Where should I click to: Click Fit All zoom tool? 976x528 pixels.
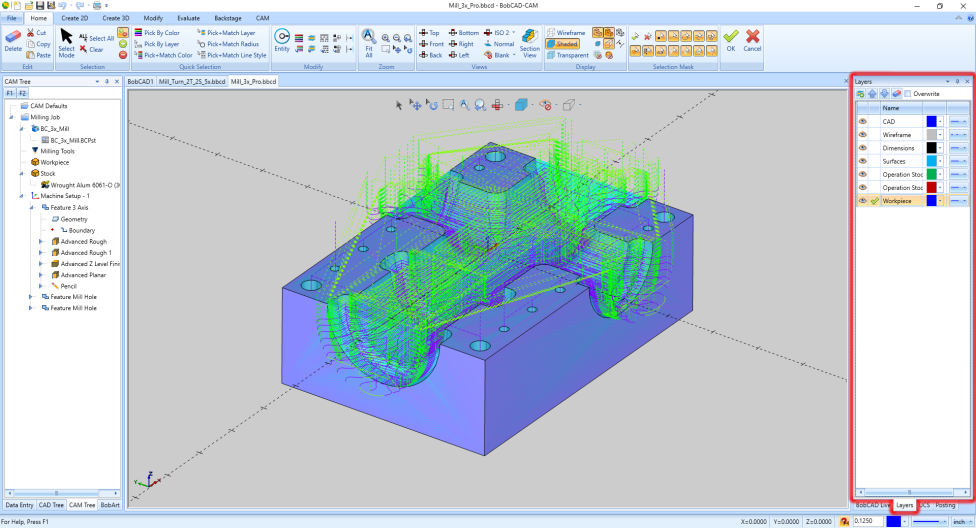point(368,42)
